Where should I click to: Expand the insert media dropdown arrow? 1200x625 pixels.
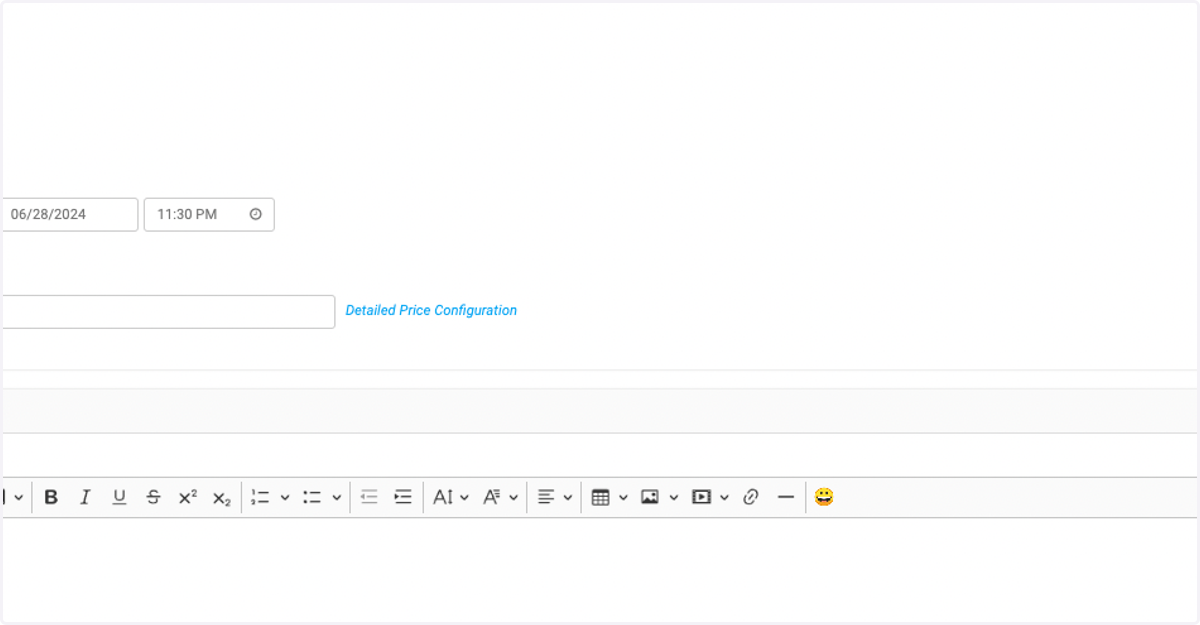[x=725, y=497]
